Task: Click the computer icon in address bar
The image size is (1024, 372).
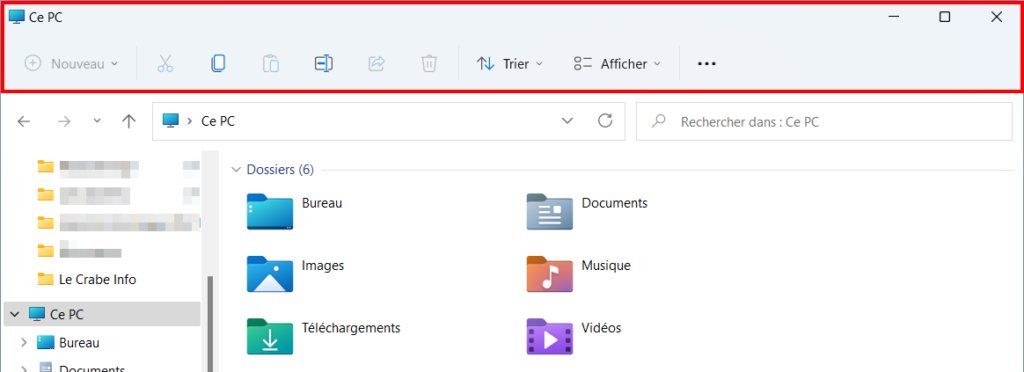Action: point(170,121)
